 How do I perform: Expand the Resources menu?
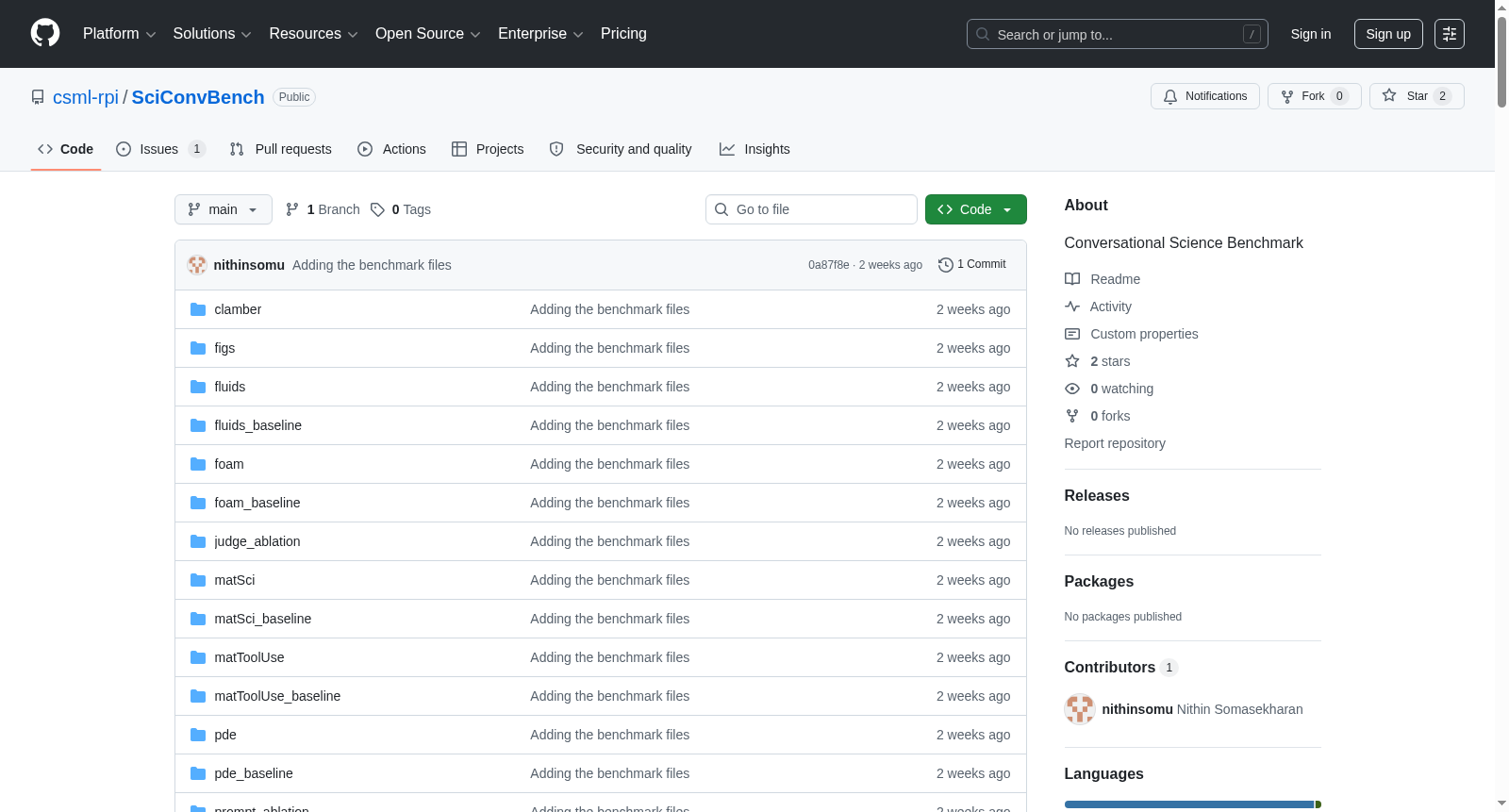[x=313, y=34]
